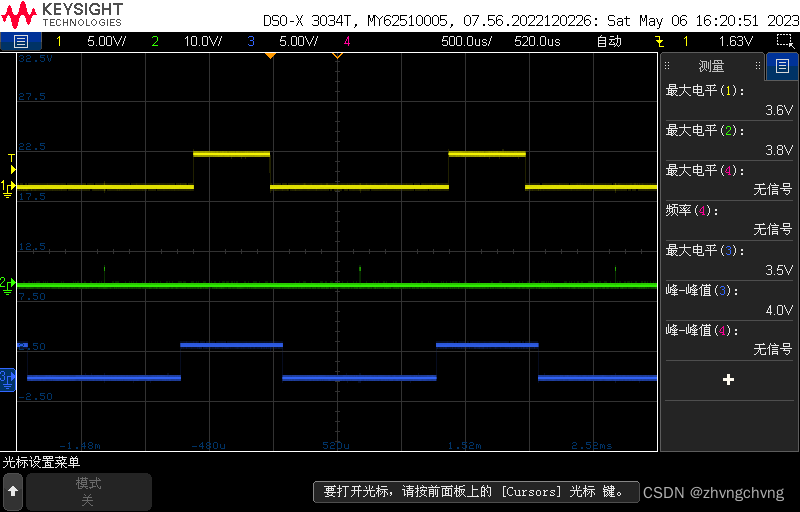Click the timebase value 500.0us/
This screenshot has height=512, width=800.
pos(466,41)
